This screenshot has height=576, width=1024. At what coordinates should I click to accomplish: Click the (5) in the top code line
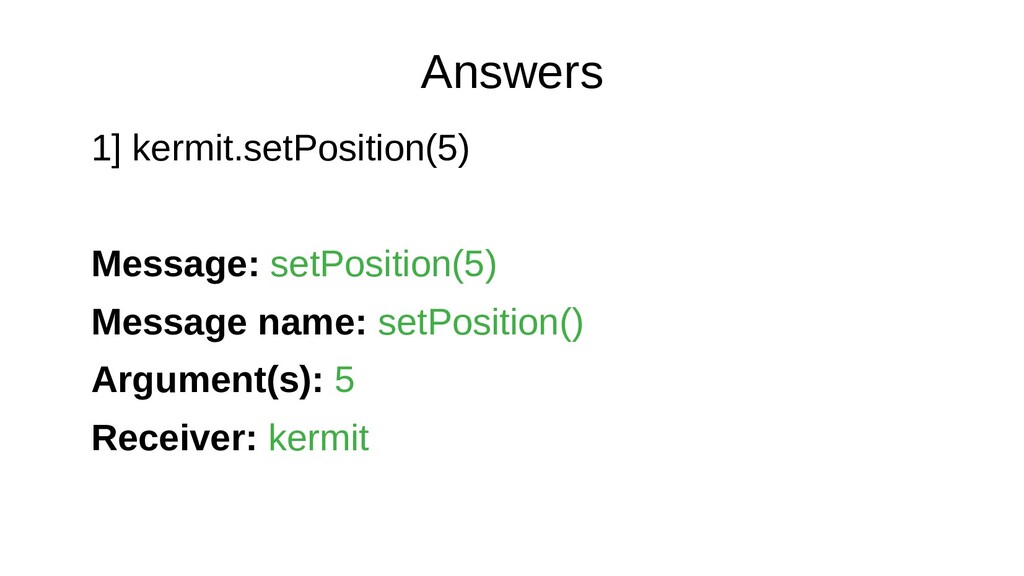coord(447,149)
